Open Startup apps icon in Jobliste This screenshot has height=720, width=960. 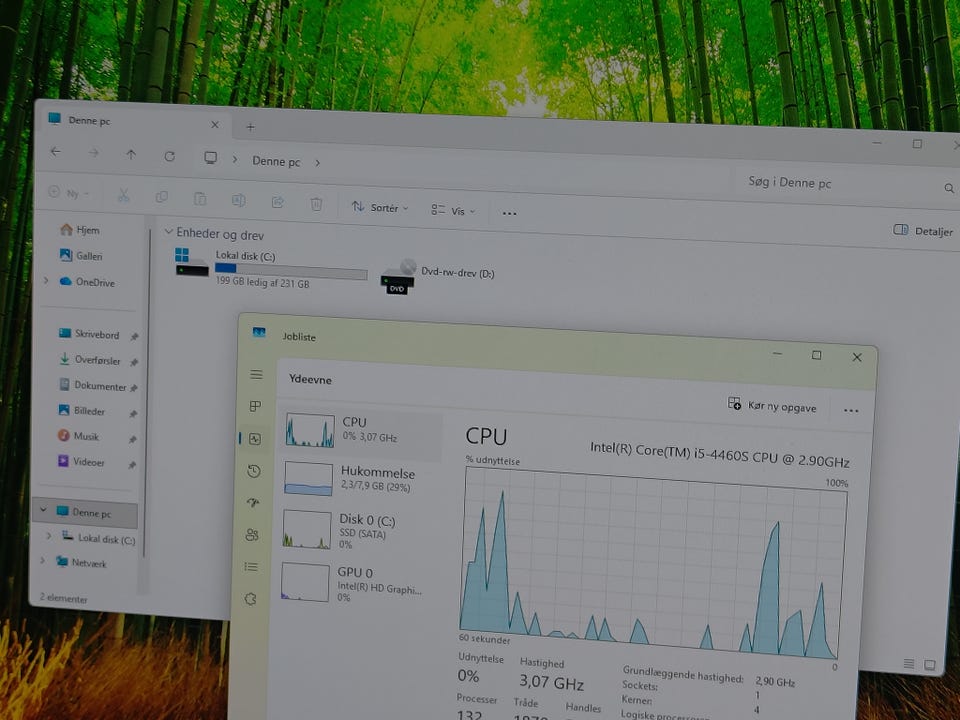(x=253, y=503)
